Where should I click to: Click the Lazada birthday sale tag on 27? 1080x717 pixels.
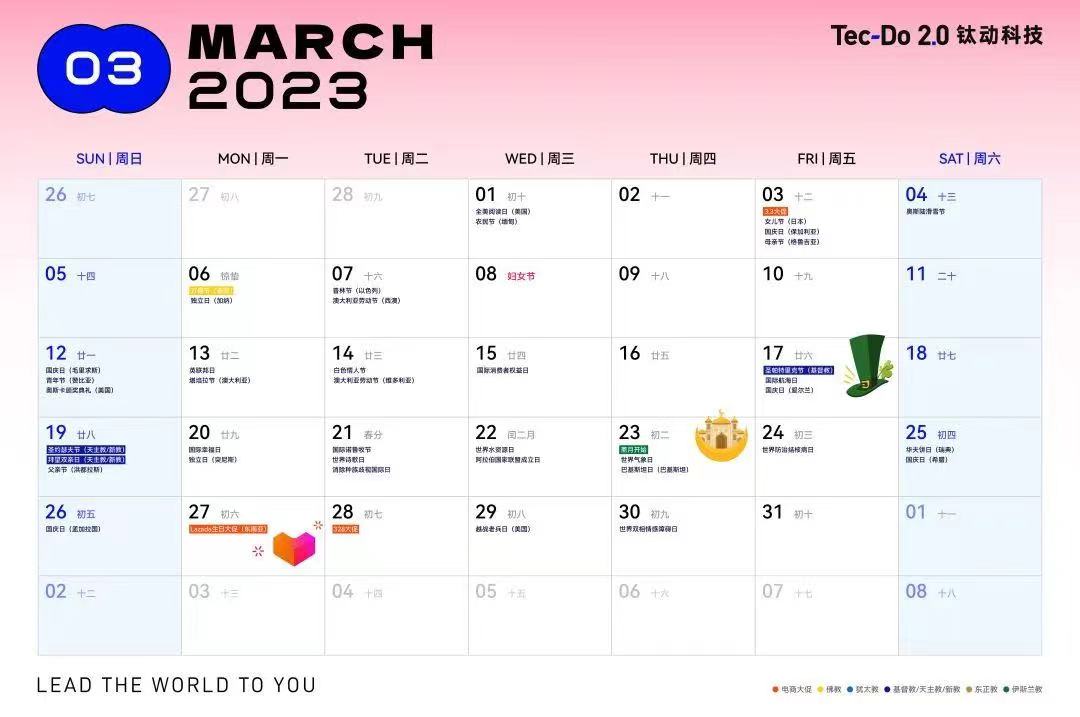[228, 529]
